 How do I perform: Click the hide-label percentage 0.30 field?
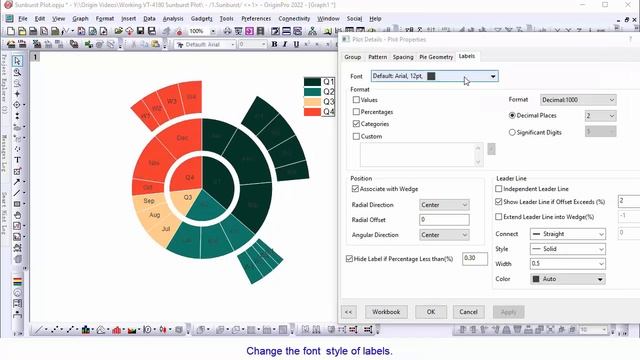[x=475, y=259]
